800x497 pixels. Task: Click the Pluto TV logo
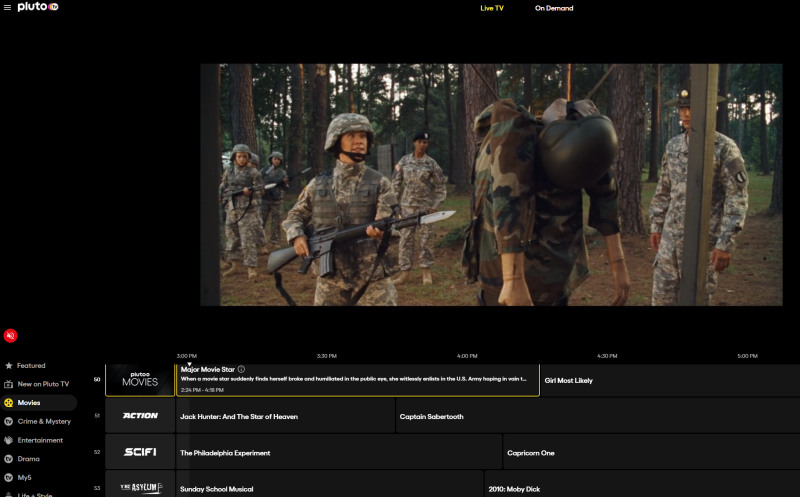pyautogui.click(x=38, y=7)
